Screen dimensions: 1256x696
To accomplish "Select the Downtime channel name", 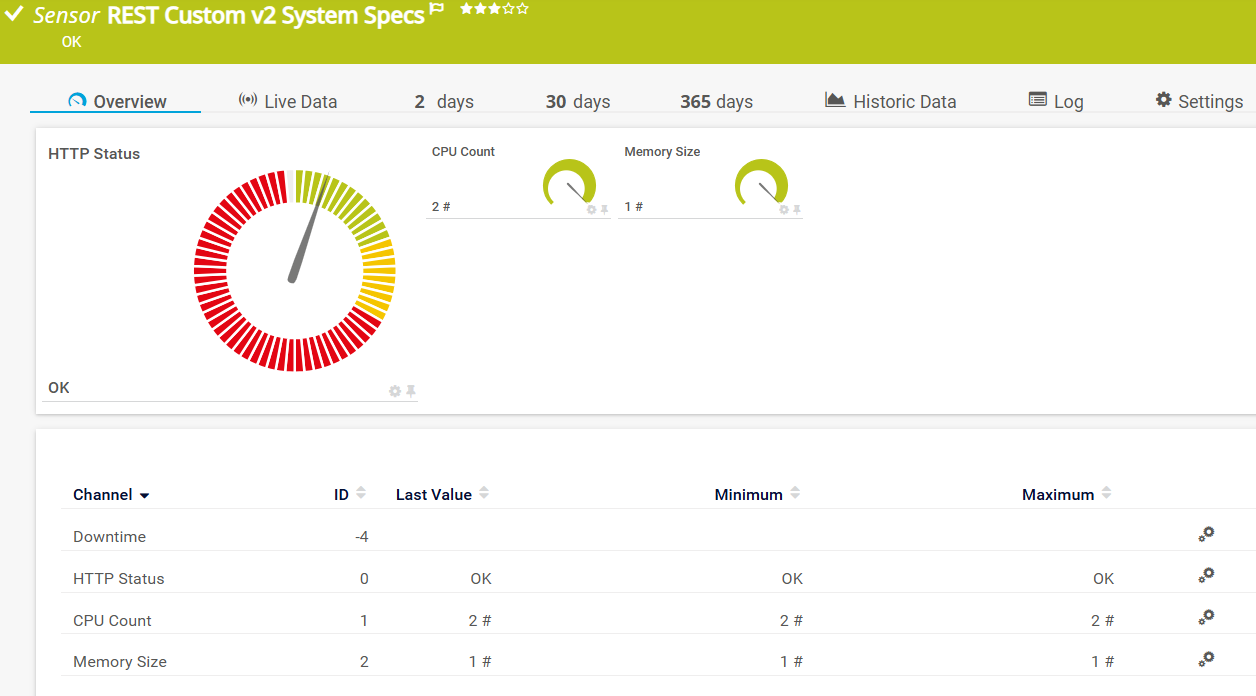I will (x=109, y=537).
